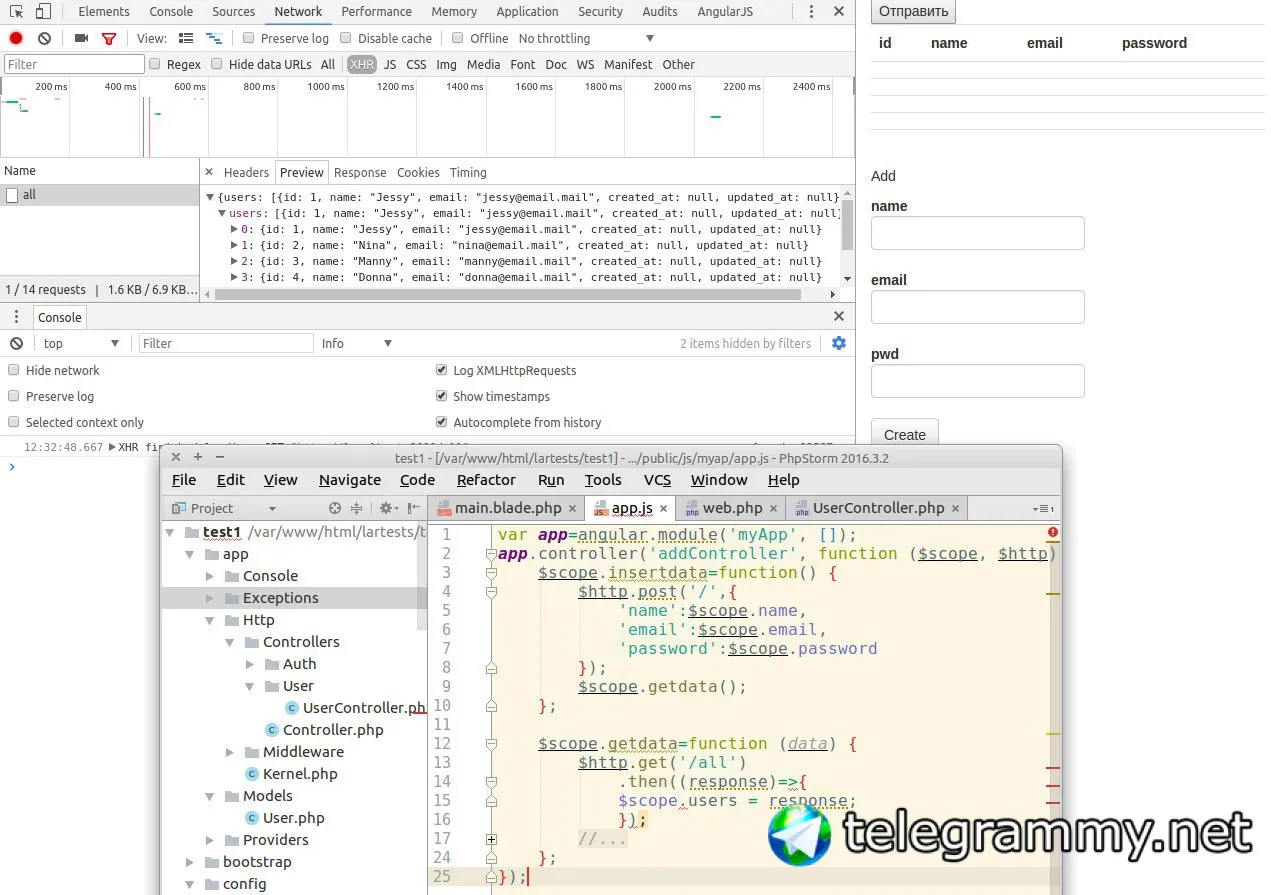Viewport: 1271px width, 895px height.
Task: Click PhpStorm collapse-all icon in Project panel
Action: [356, 508]
